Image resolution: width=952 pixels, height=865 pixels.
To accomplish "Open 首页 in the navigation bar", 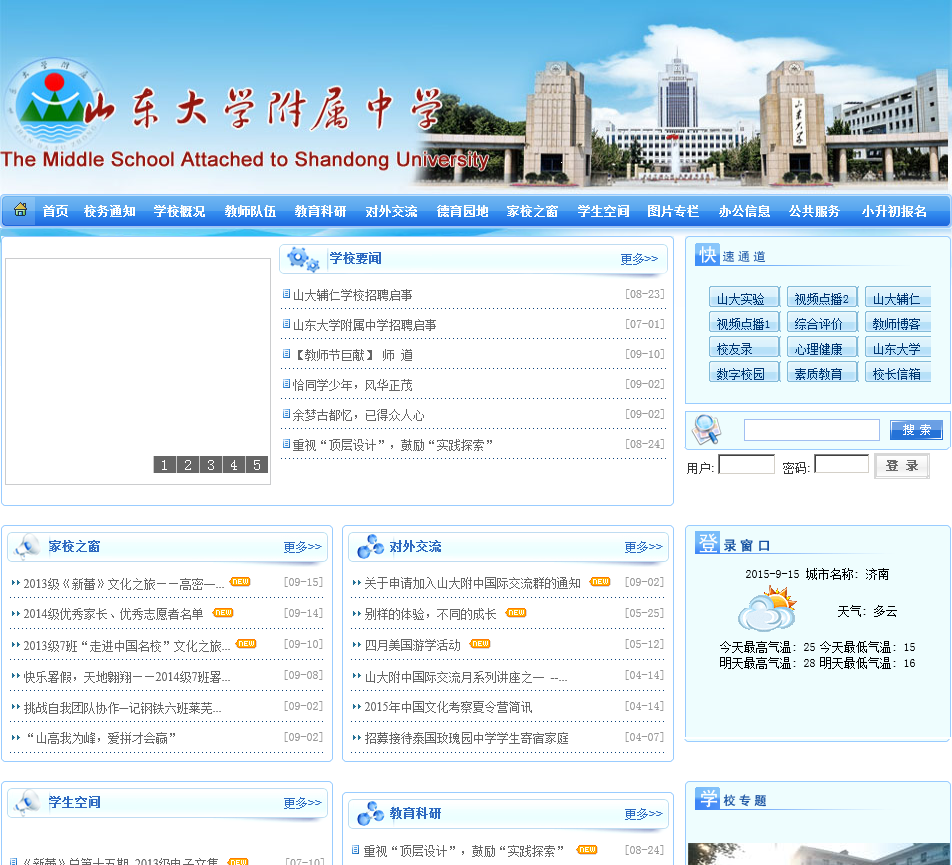I will (x=55, y=211).
